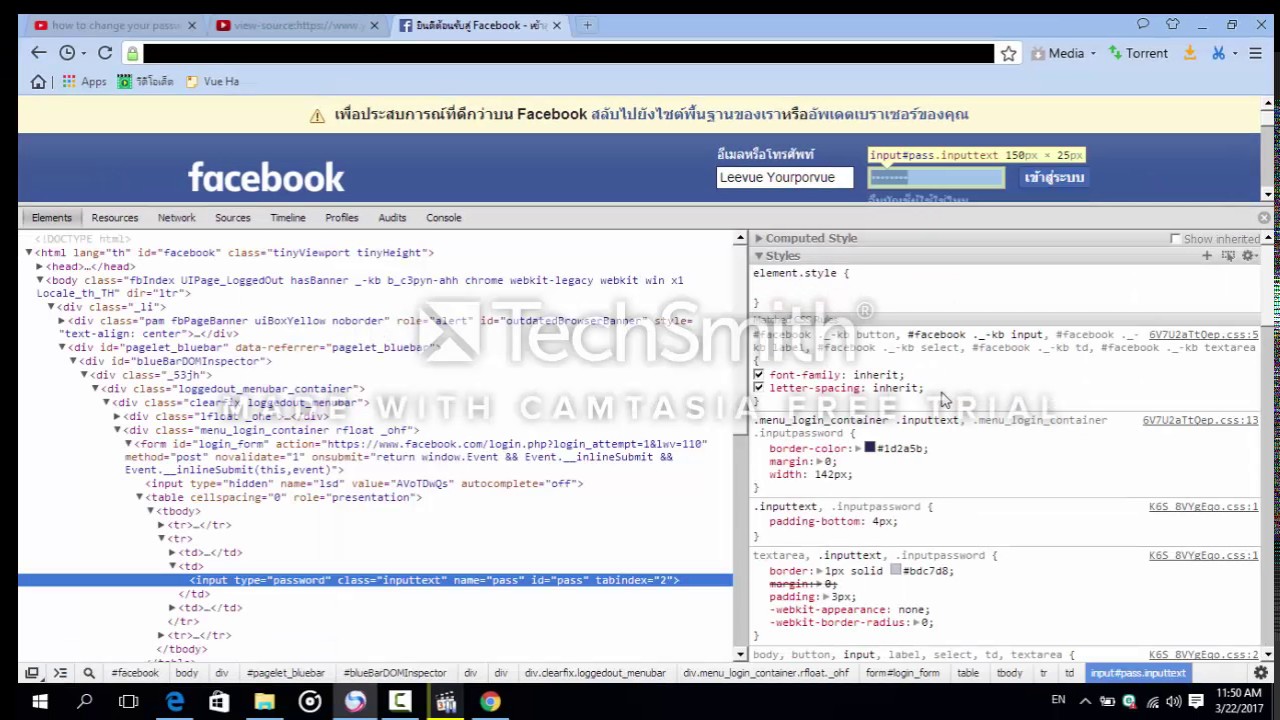The width and height of the screenshot is (1280, 720).
Task: Open Google Chrome from the taskbar
Action: [490, 702]
